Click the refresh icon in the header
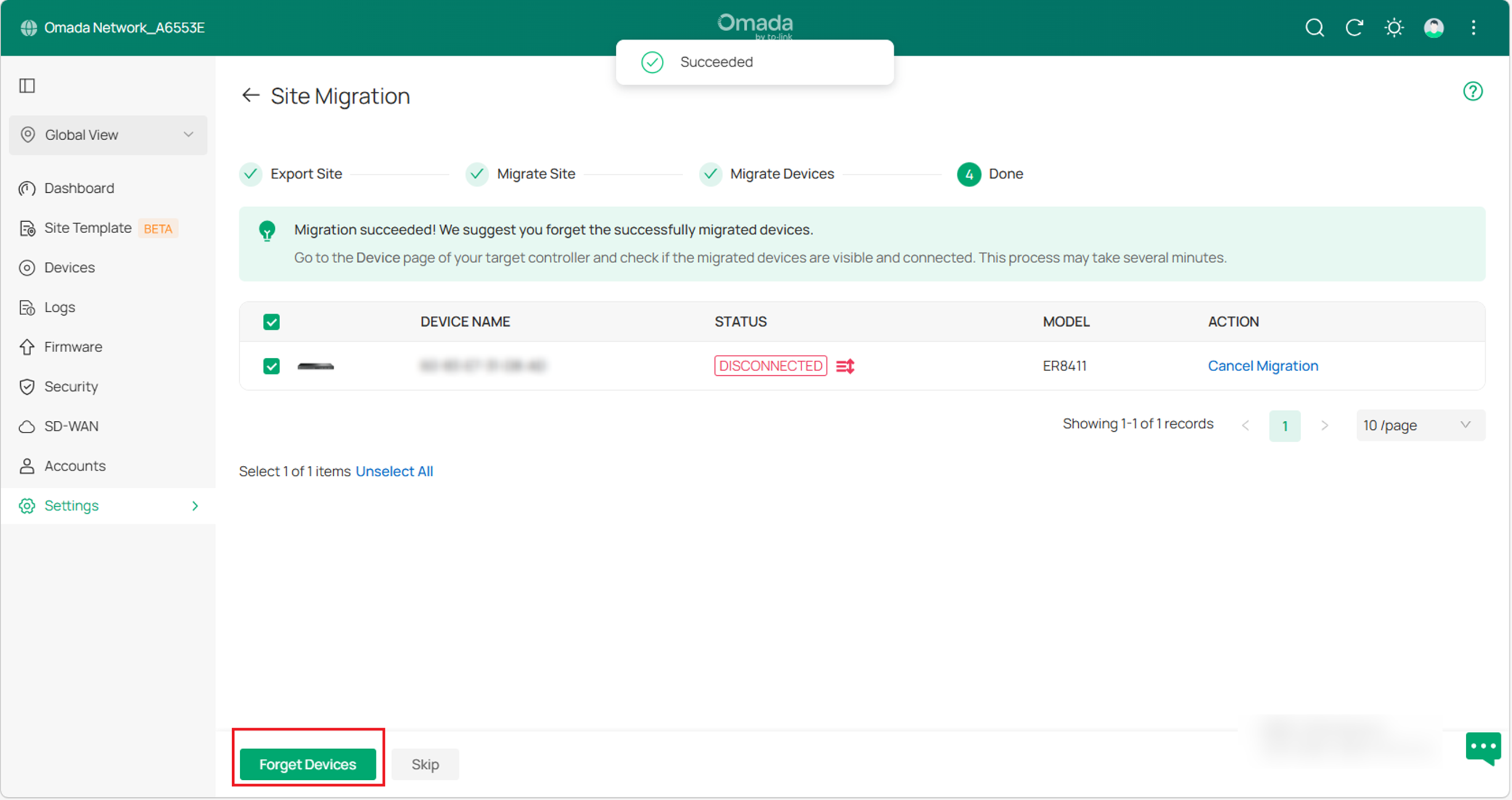 tap(1355, 28)
